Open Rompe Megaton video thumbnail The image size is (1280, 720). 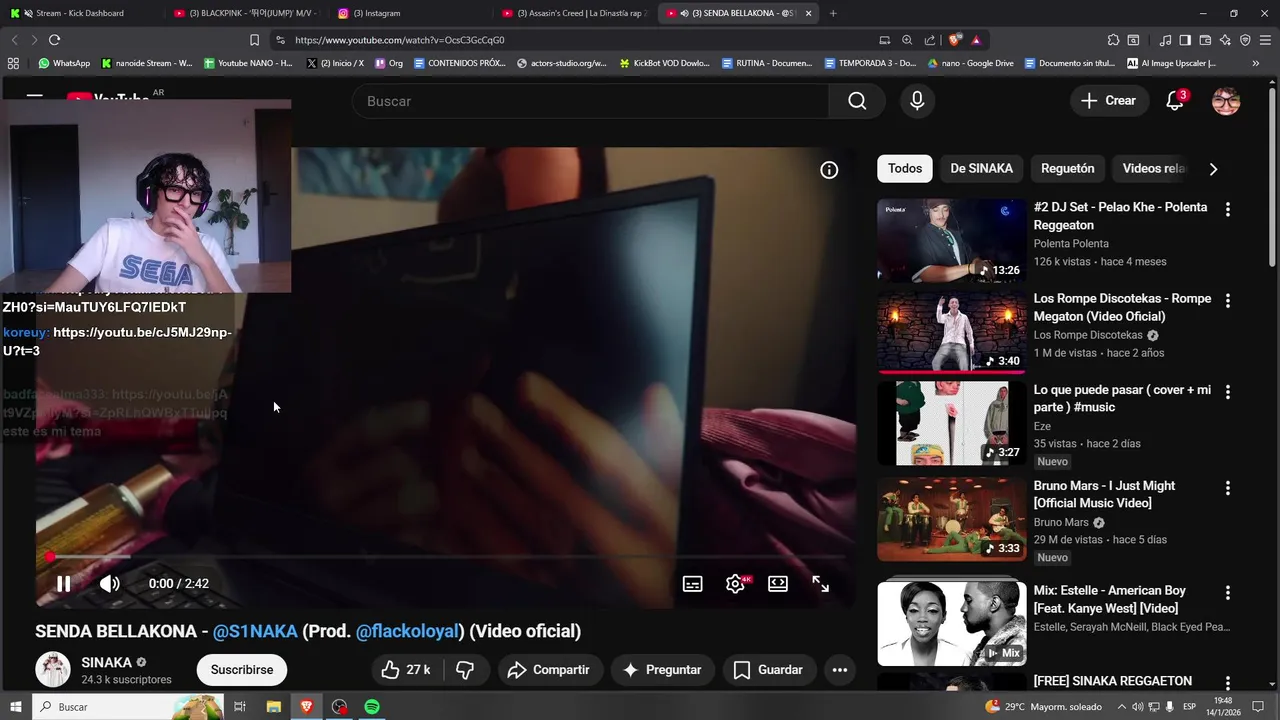tap(951, 331)
